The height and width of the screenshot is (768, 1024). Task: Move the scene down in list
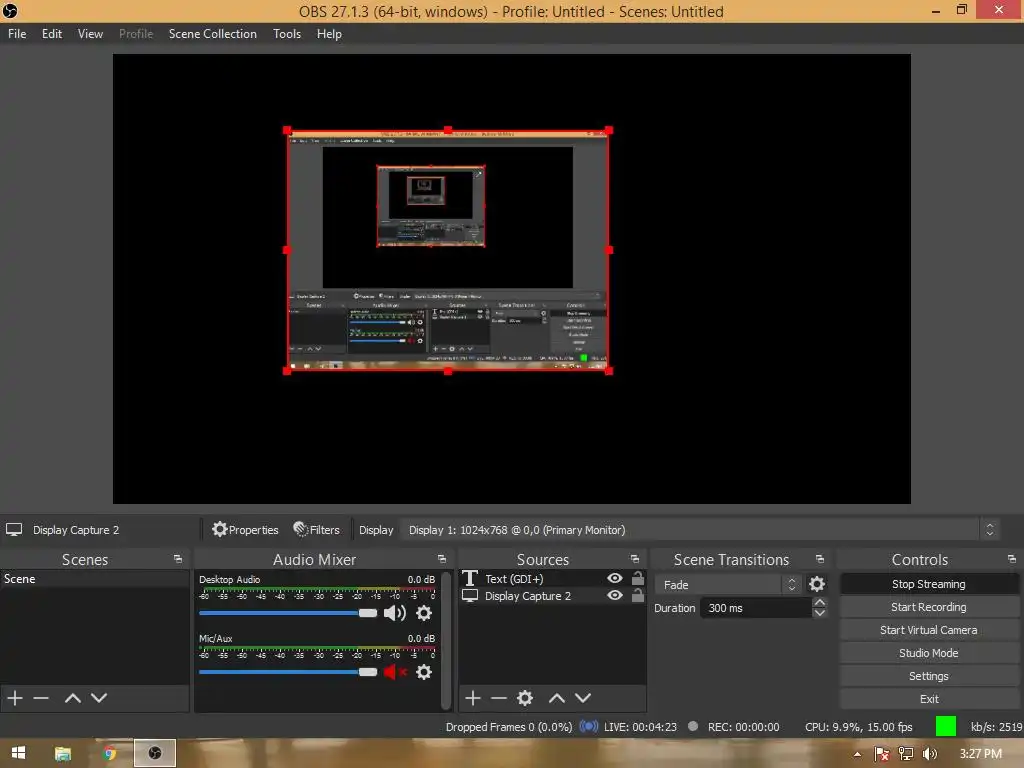(x=99, y=698)
